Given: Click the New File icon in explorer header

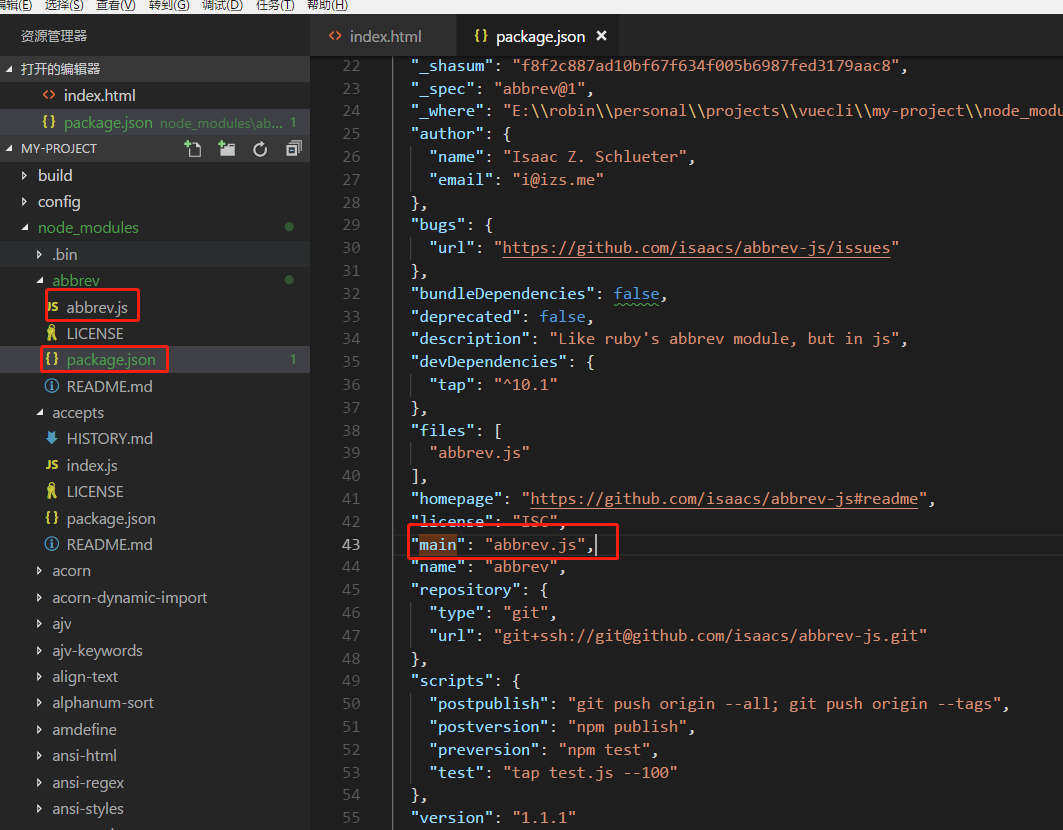Looking at the screenshot, I should click(193, 149).
